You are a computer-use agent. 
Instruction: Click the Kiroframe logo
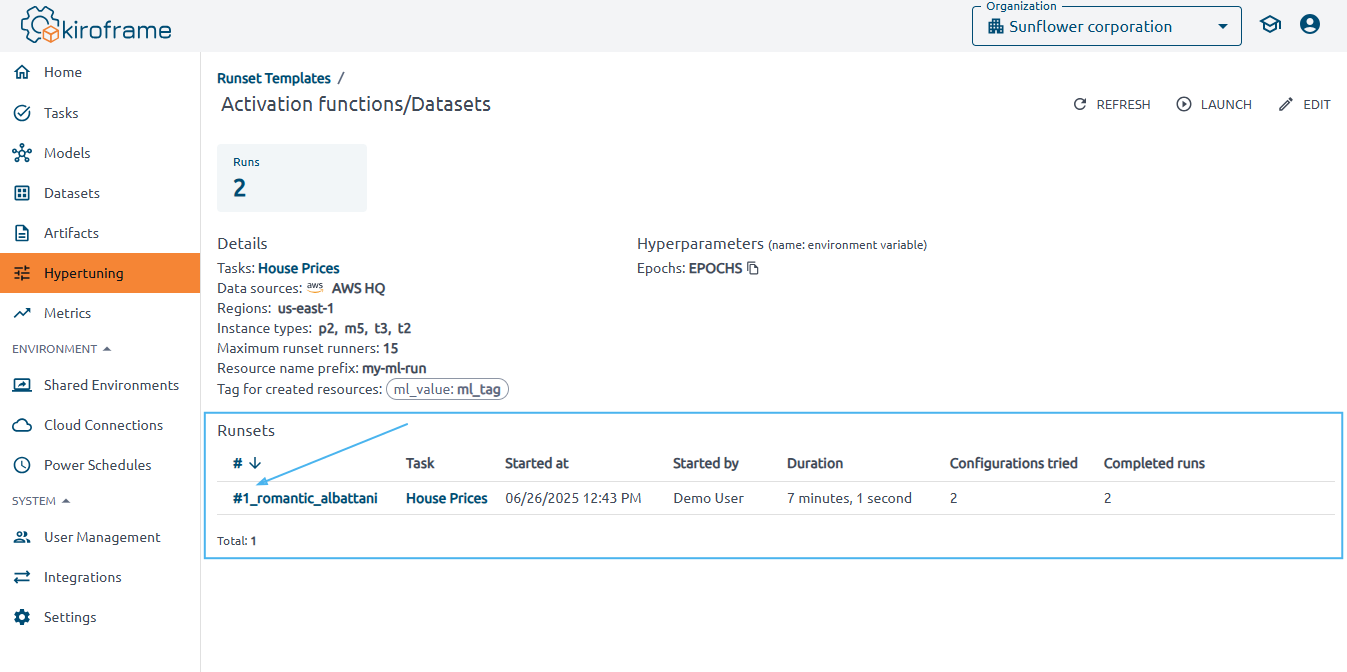(x=97, y=26)
